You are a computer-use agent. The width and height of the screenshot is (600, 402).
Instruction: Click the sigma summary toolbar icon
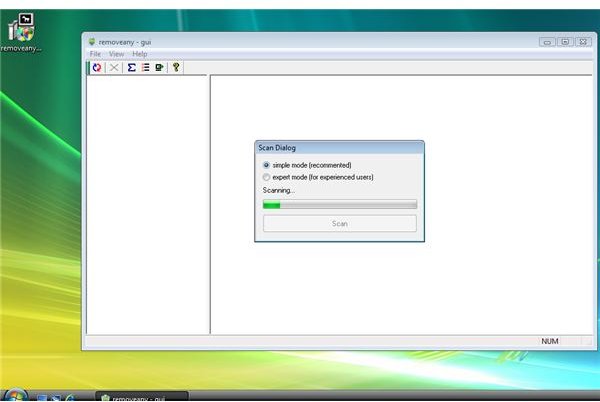[x=131, y=68]
